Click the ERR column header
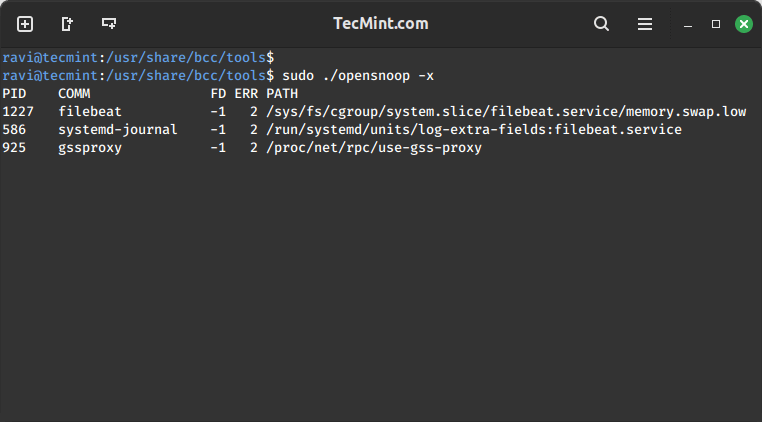 coord(246,93)
